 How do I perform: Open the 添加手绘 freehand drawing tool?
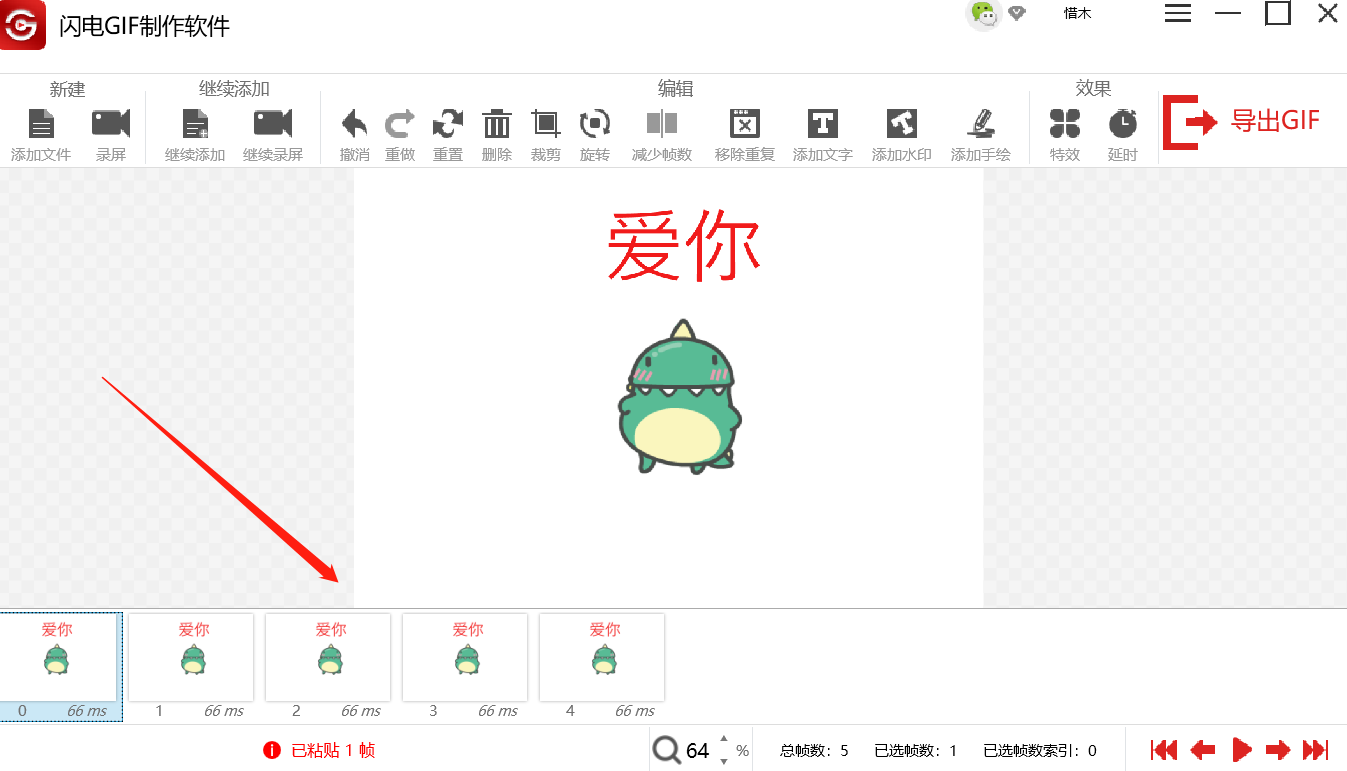click(x=981, y=124)
